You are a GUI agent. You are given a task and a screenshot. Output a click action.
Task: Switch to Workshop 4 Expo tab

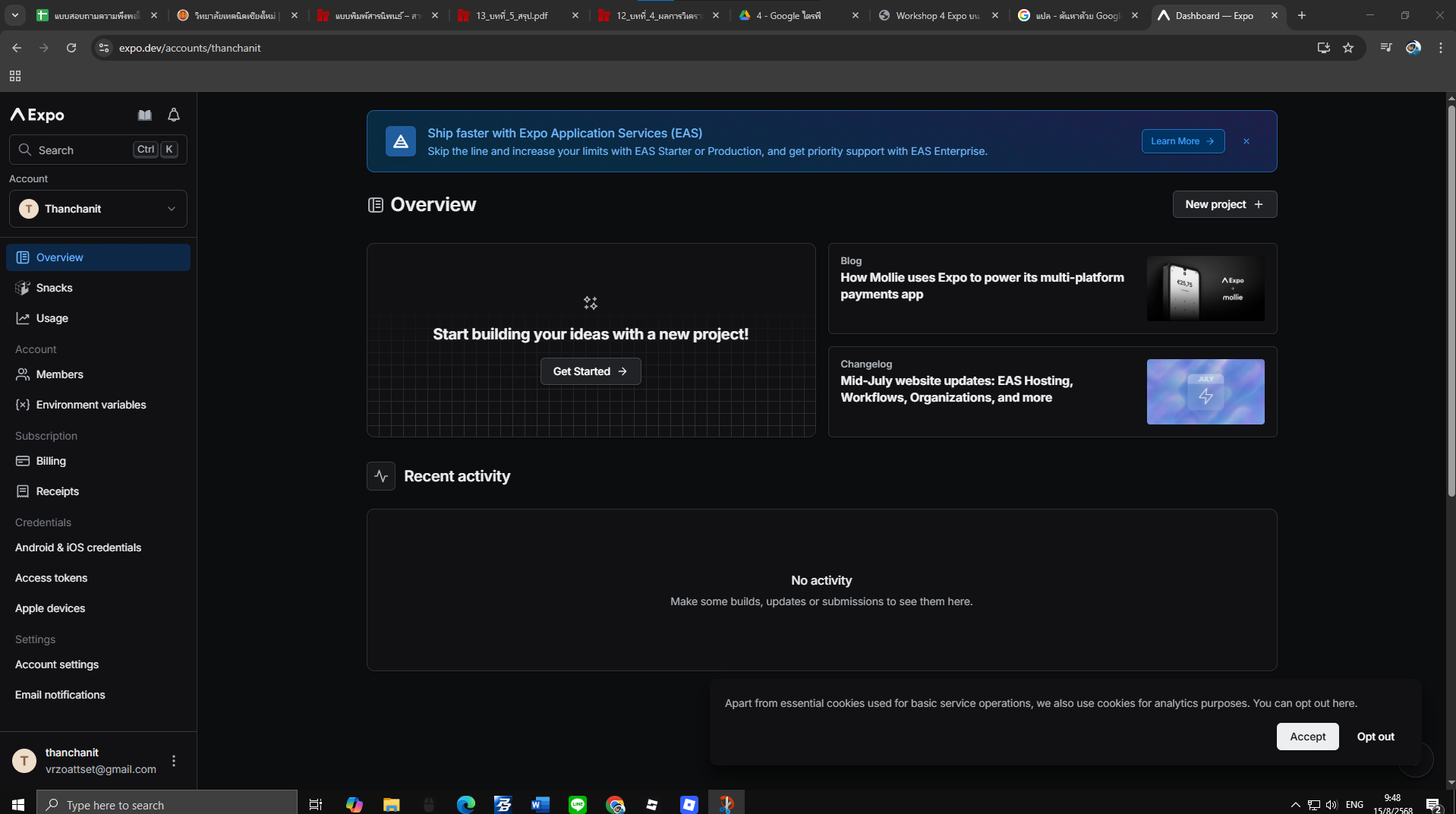click(937, 15)
